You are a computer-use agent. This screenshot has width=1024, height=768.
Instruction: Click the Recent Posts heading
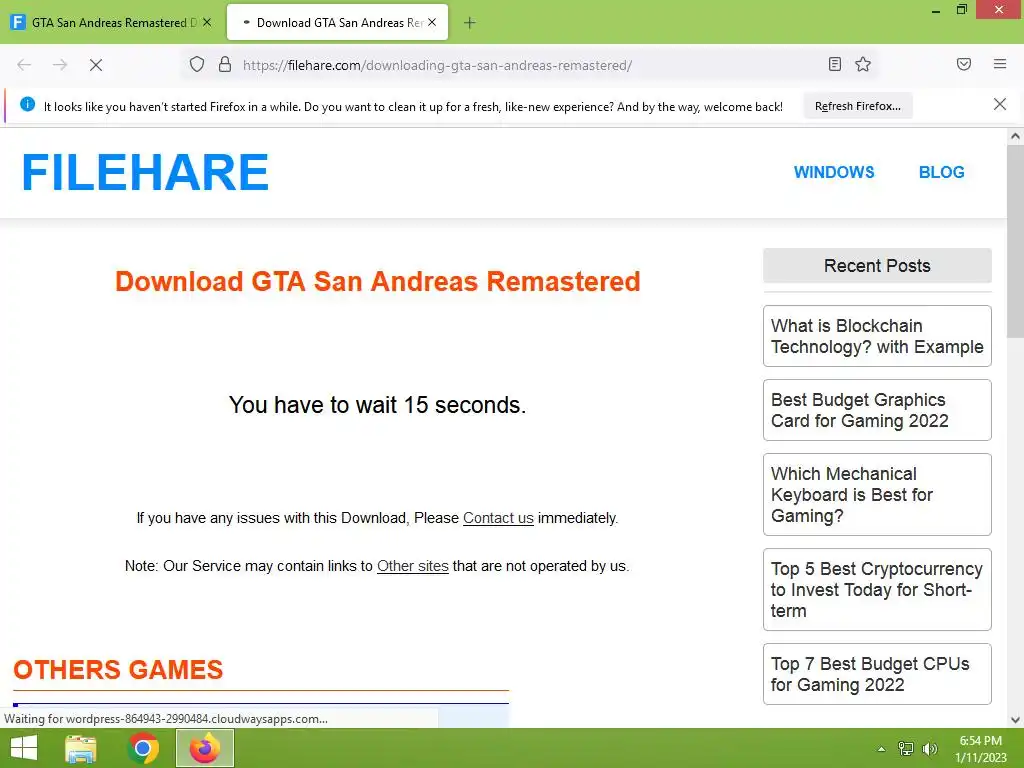coord(877,266)
